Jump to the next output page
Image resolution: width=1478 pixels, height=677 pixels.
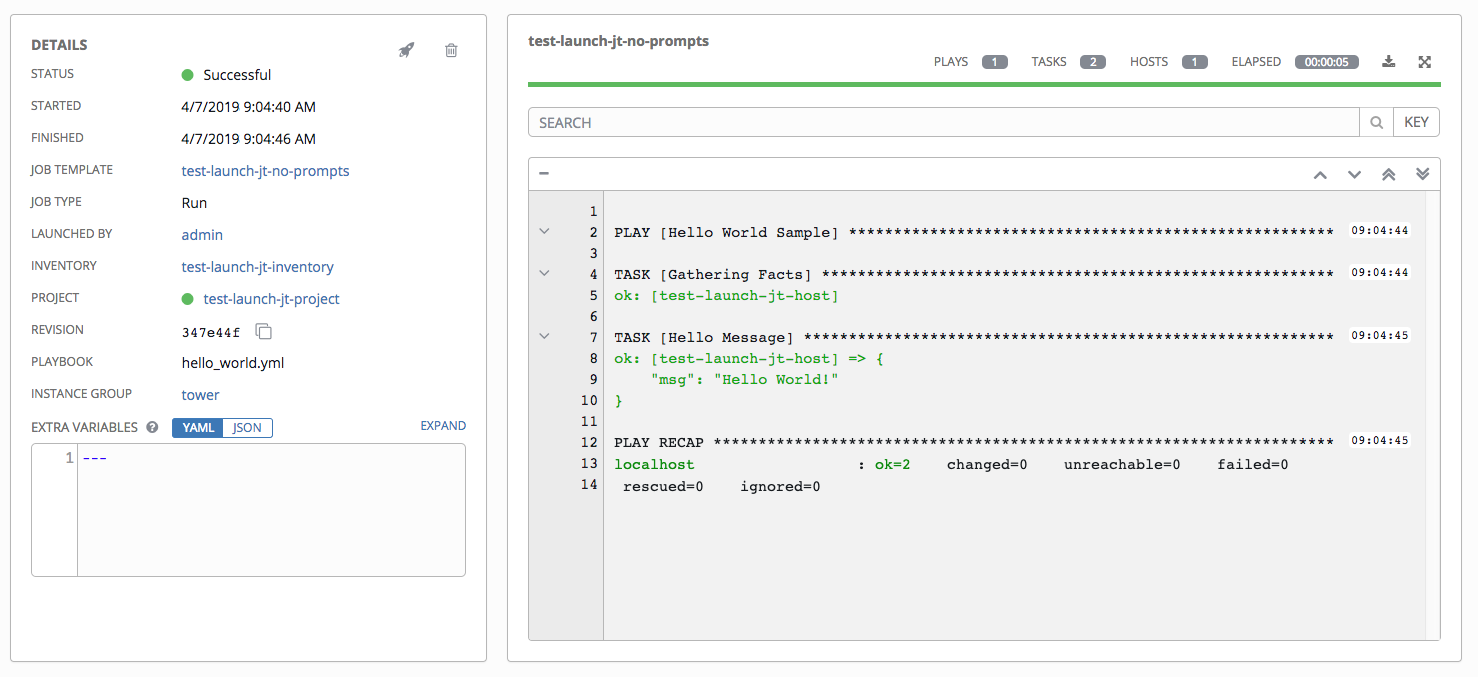tap(1354, 174)
